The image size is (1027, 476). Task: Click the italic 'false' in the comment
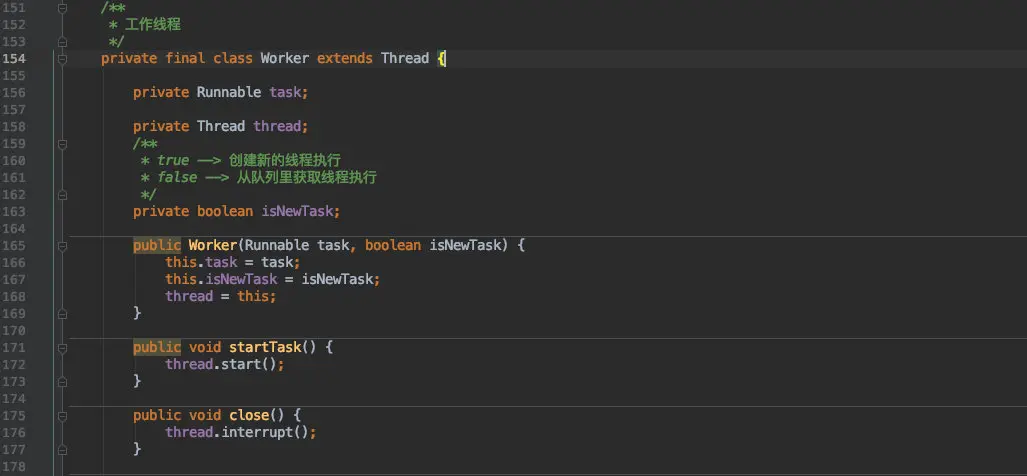177,177
